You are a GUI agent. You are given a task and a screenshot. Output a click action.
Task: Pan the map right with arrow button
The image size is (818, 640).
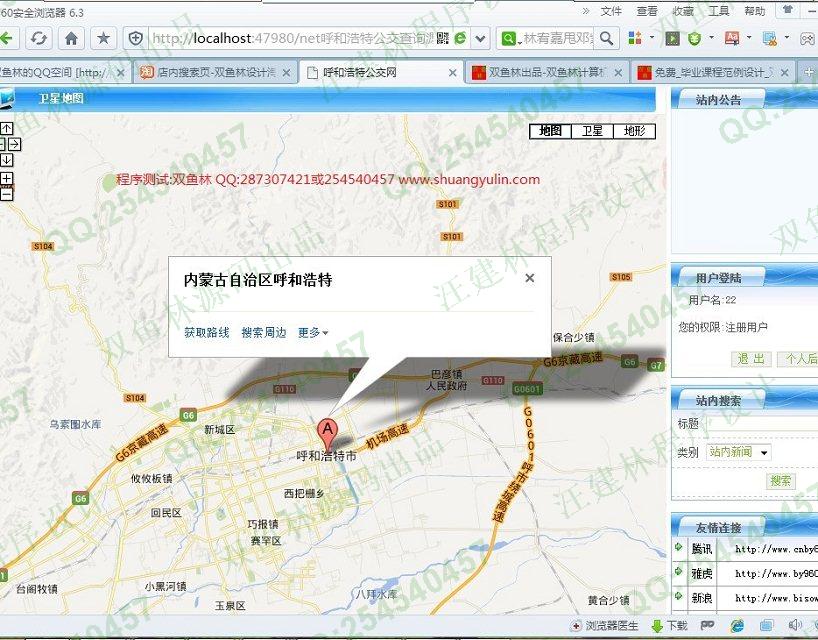(15, 144)
